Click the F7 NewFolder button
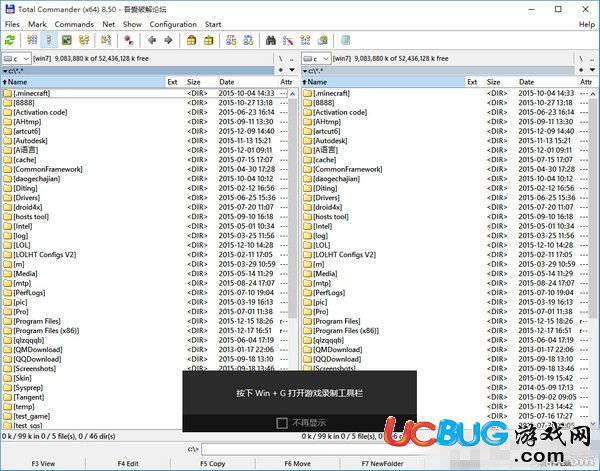 pos(382,464)
